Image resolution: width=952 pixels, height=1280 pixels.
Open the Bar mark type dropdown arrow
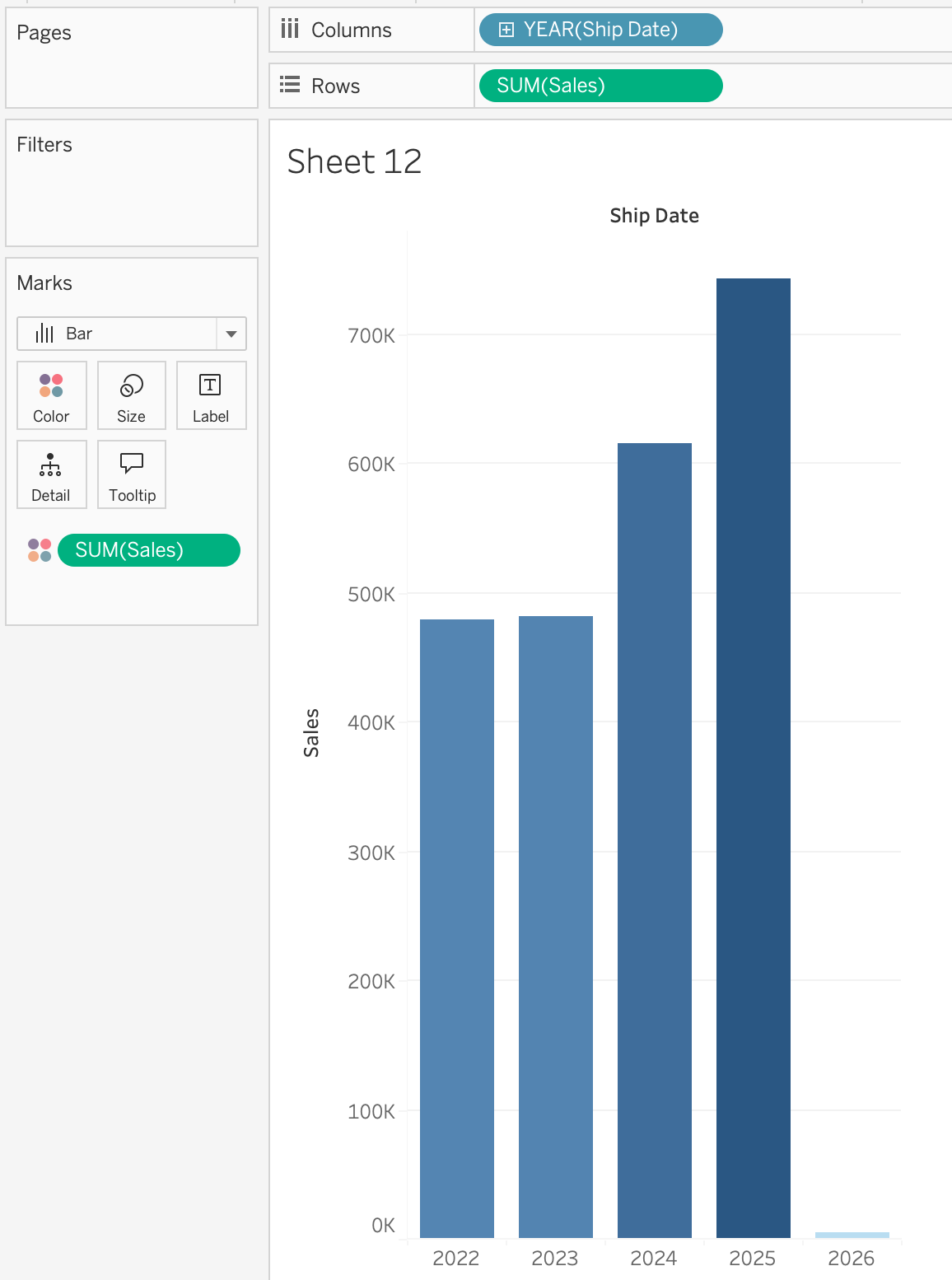(x=231, y=334)
